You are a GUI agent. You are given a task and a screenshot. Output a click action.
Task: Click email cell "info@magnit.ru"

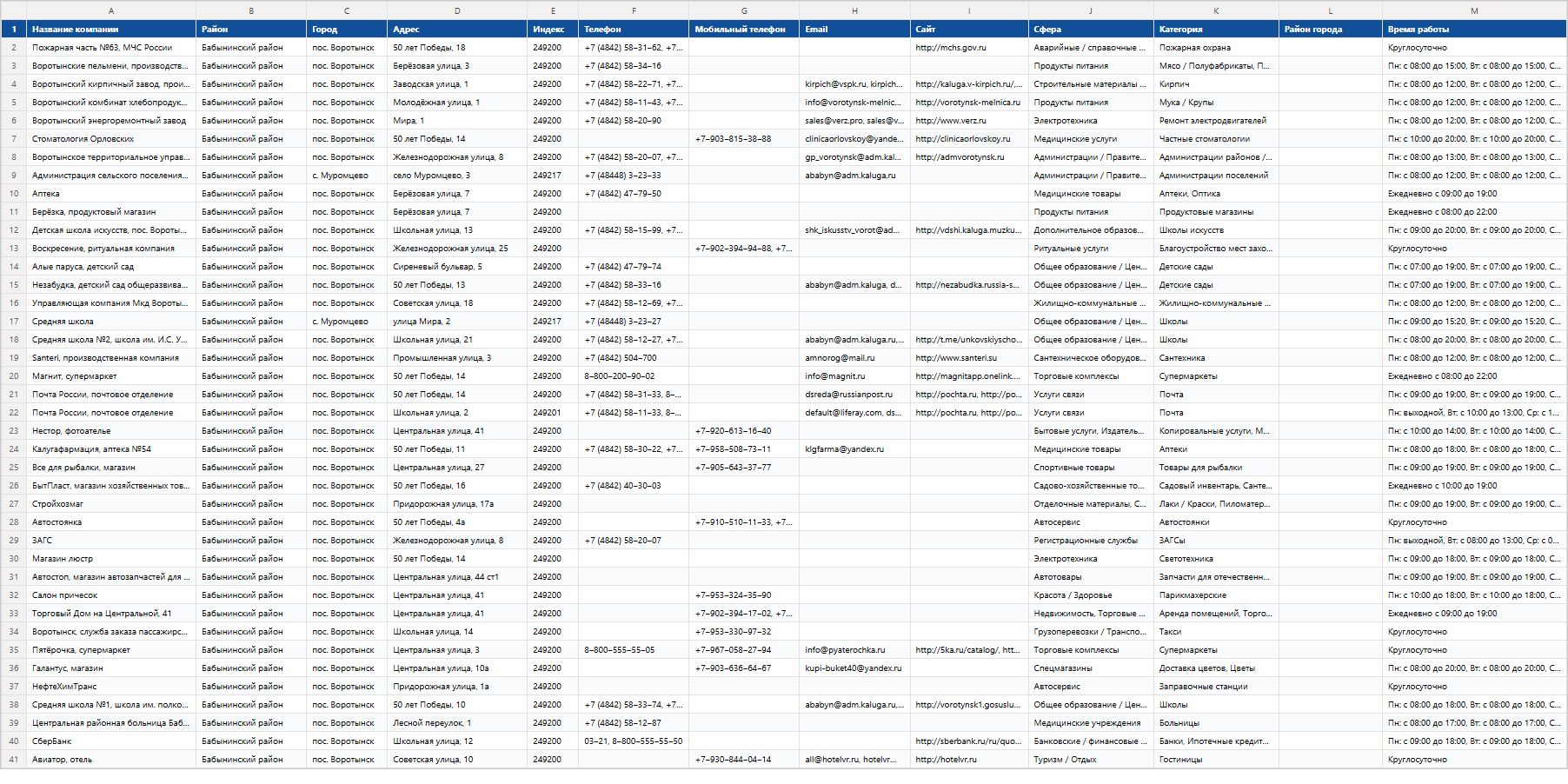[854, 376]
